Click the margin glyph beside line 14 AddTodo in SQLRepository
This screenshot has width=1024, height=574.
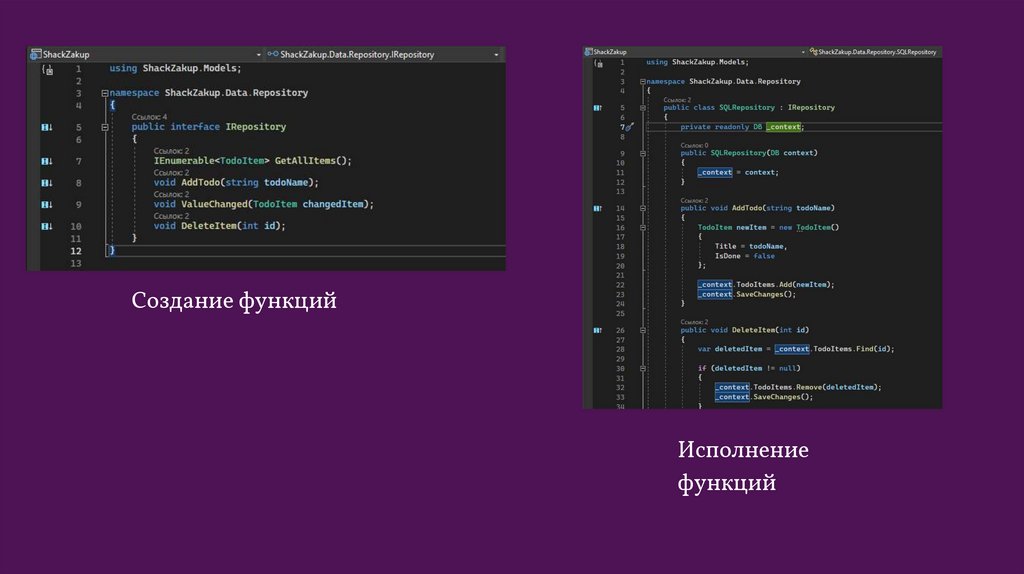coord(598,208)
